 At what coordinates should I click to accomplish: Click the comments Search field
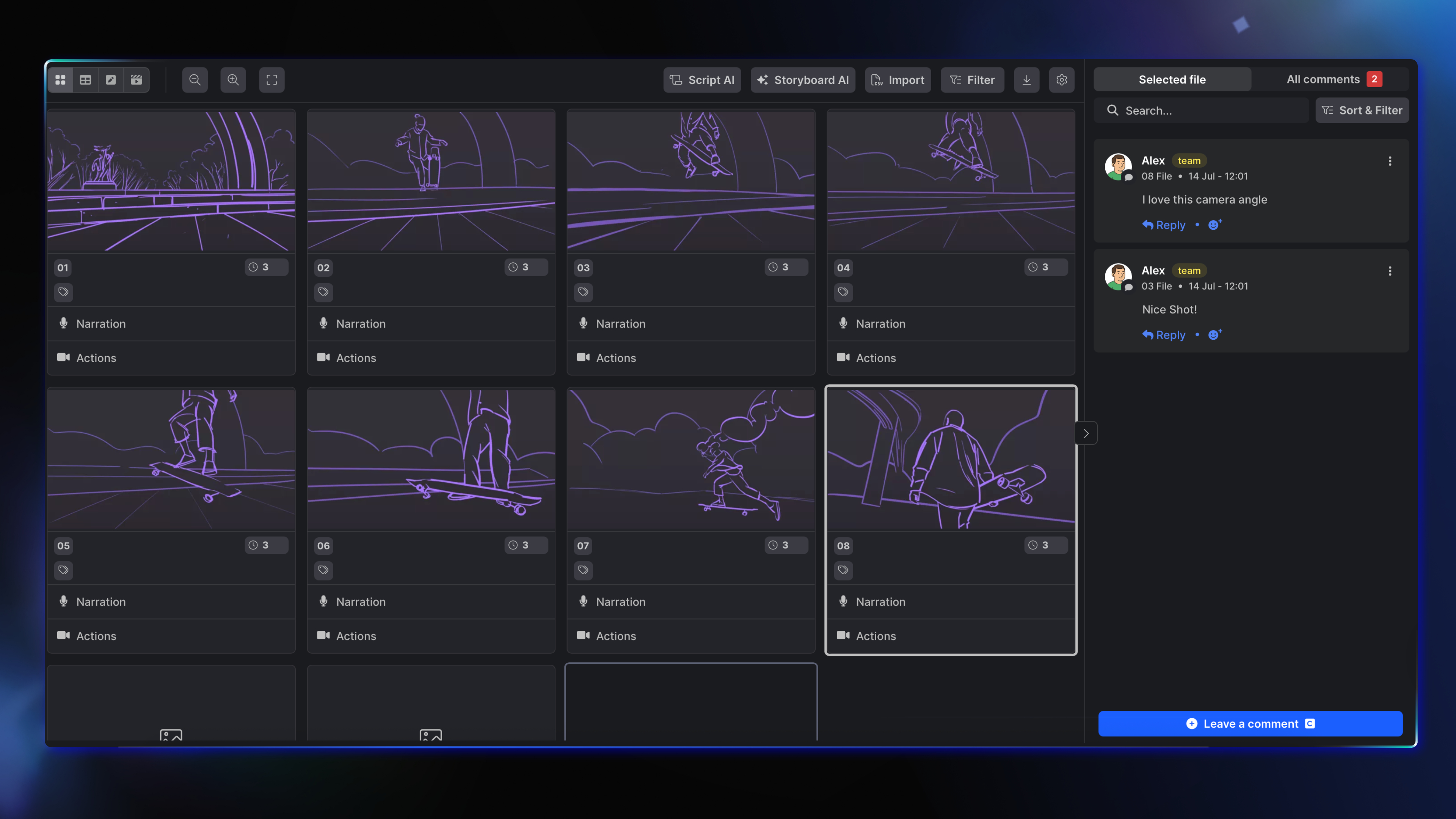[x=1201, y=110]
